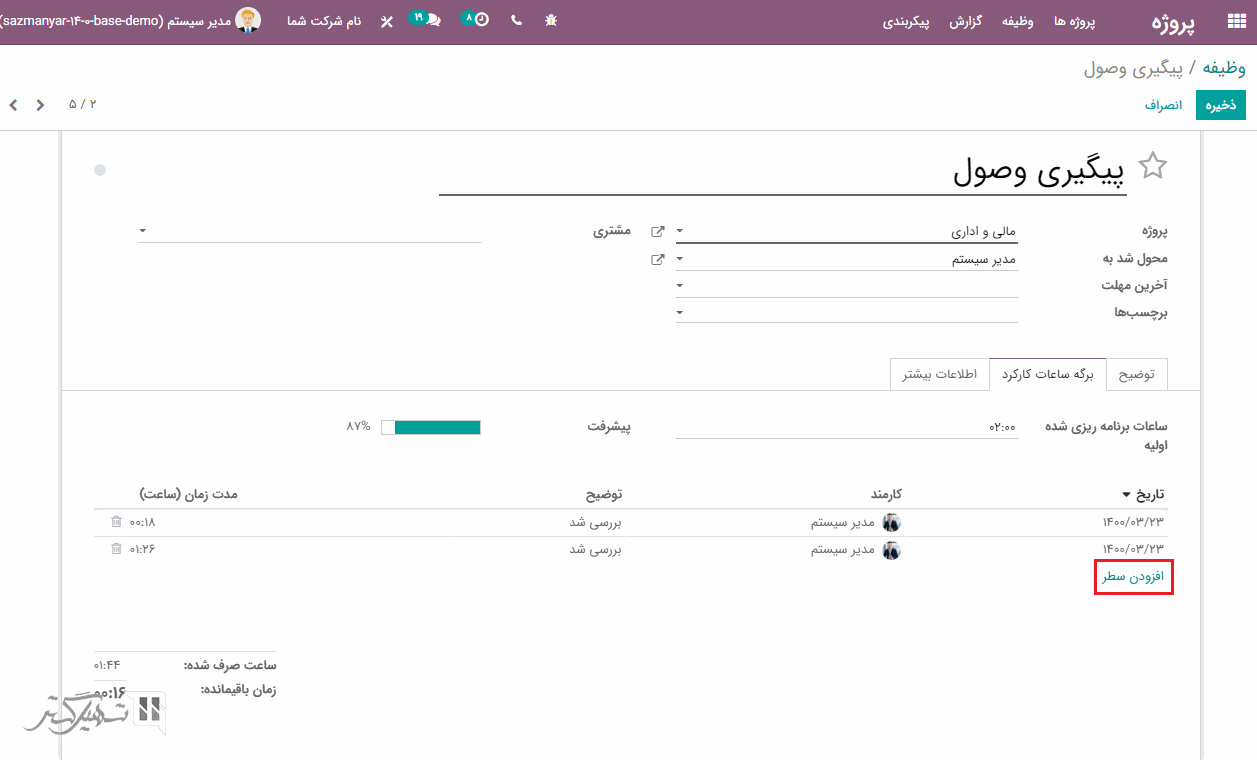Viewport: 1257px width, 760px height.
Task: Switch to the اطلاعات بیشتر tab
Action: pos(940,374)
